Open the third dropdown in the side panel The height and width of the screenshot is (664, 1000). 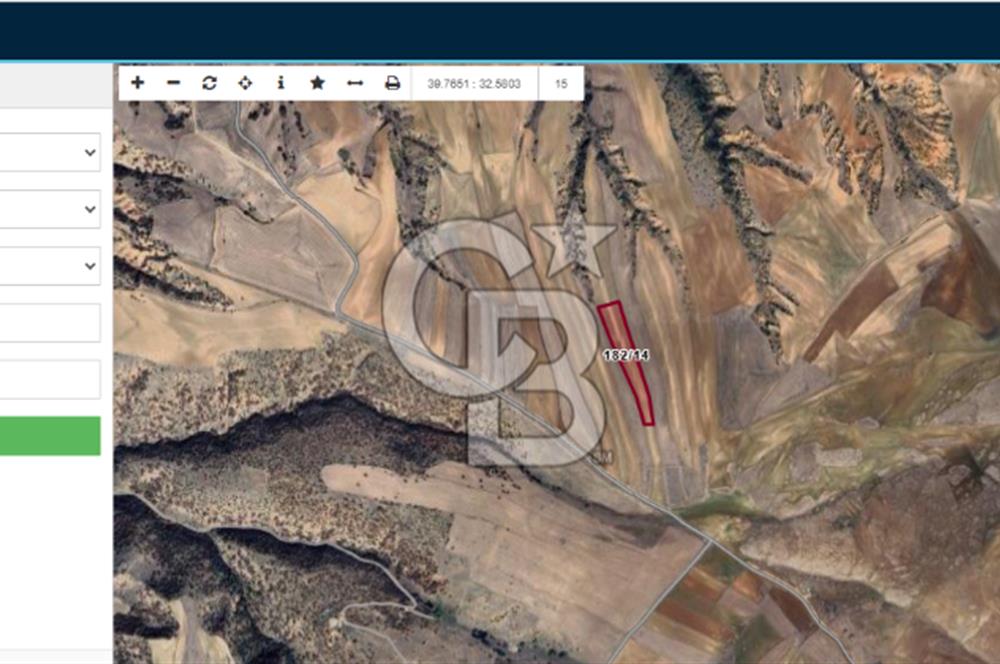tap(50, 266)
